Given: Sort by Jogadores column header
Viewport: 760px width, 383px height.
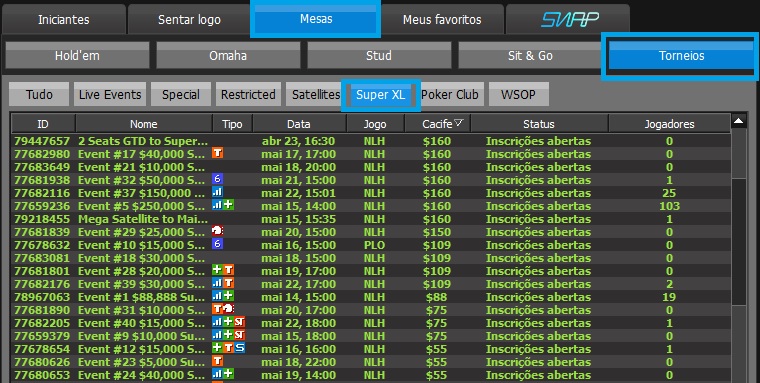Looking at the screenshot, I should (x=669, y=124).
